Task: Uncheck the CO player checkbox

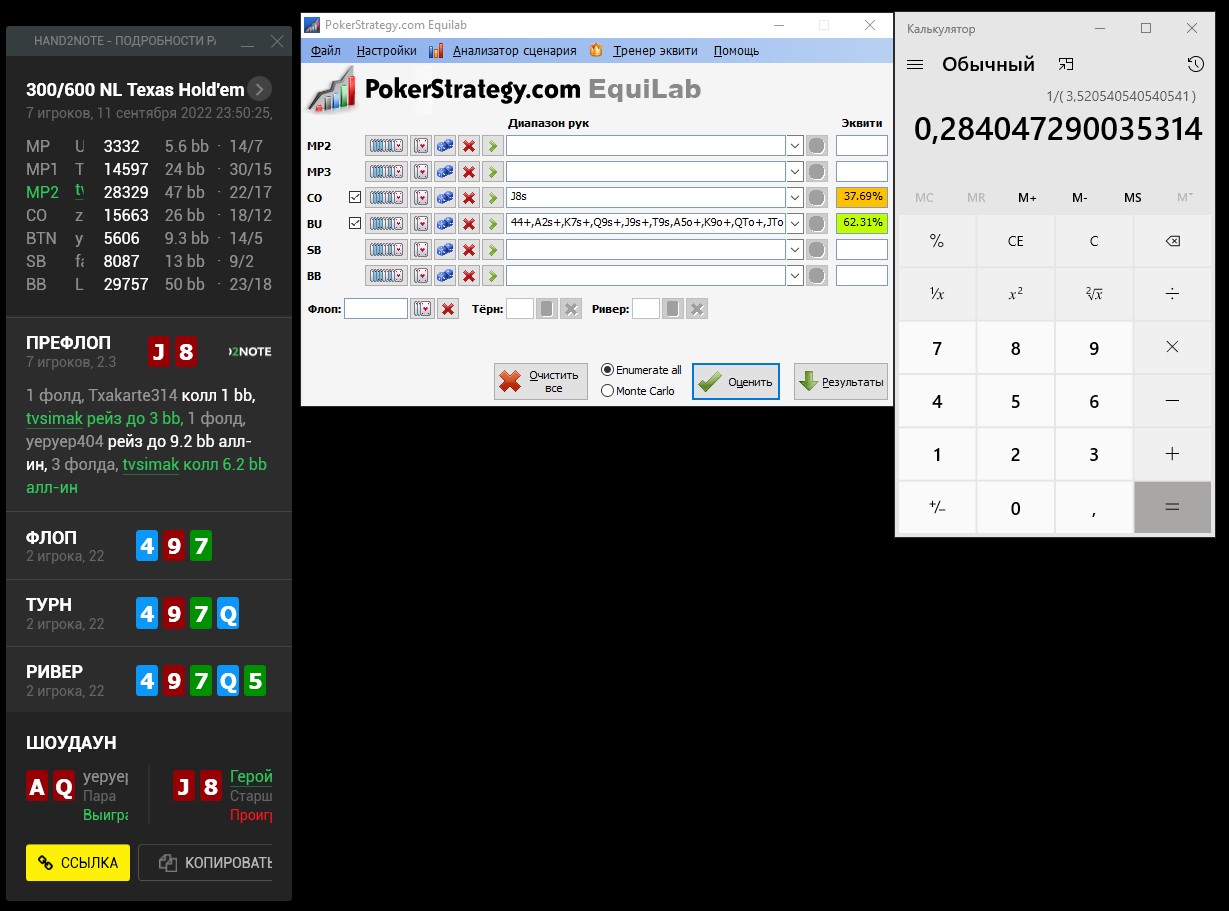Action: 355,198
